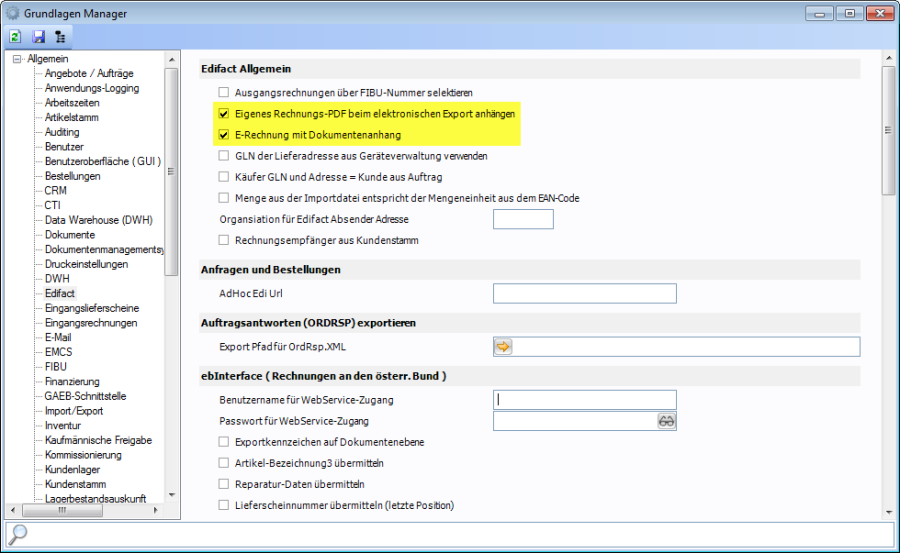Click the AdHoc Edi Url field
900x553 pixels.
(584, 294)
